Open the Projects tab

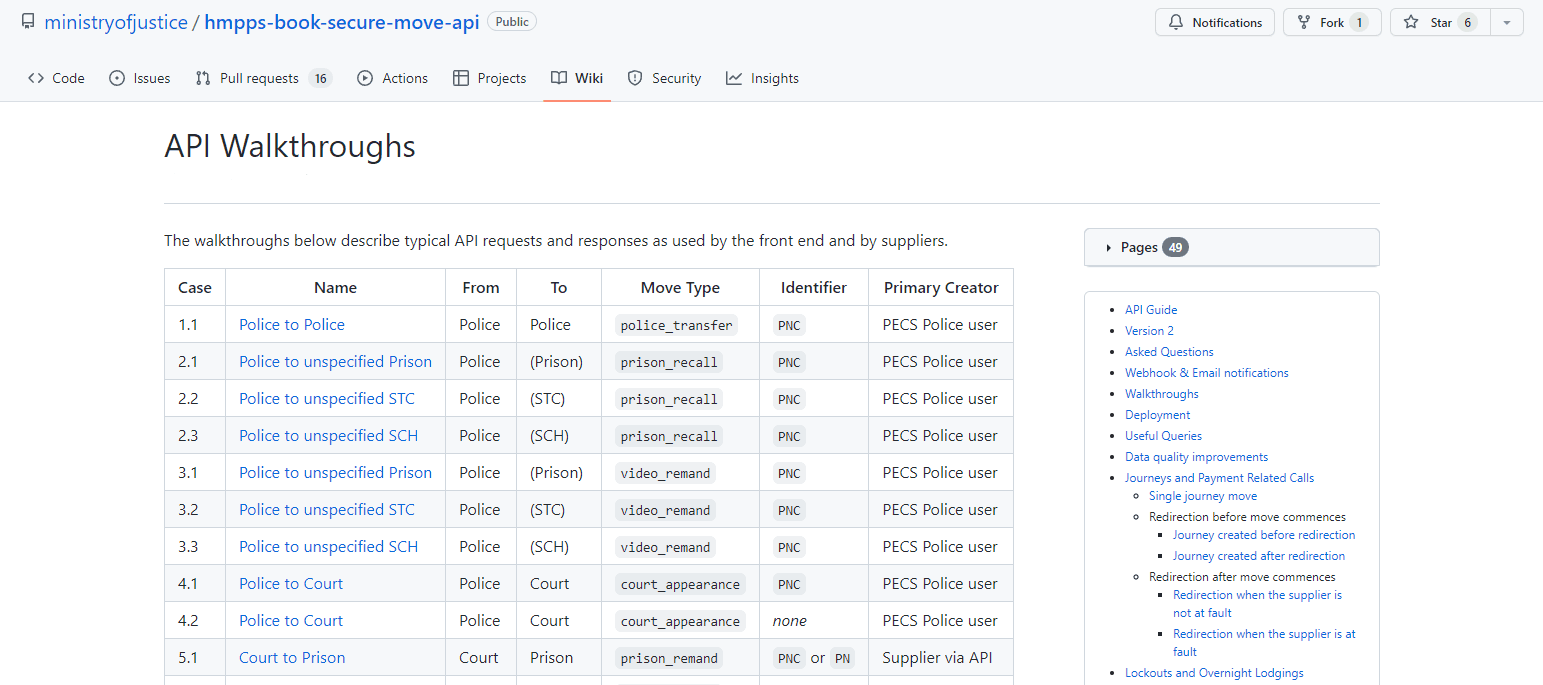(489, 78)
